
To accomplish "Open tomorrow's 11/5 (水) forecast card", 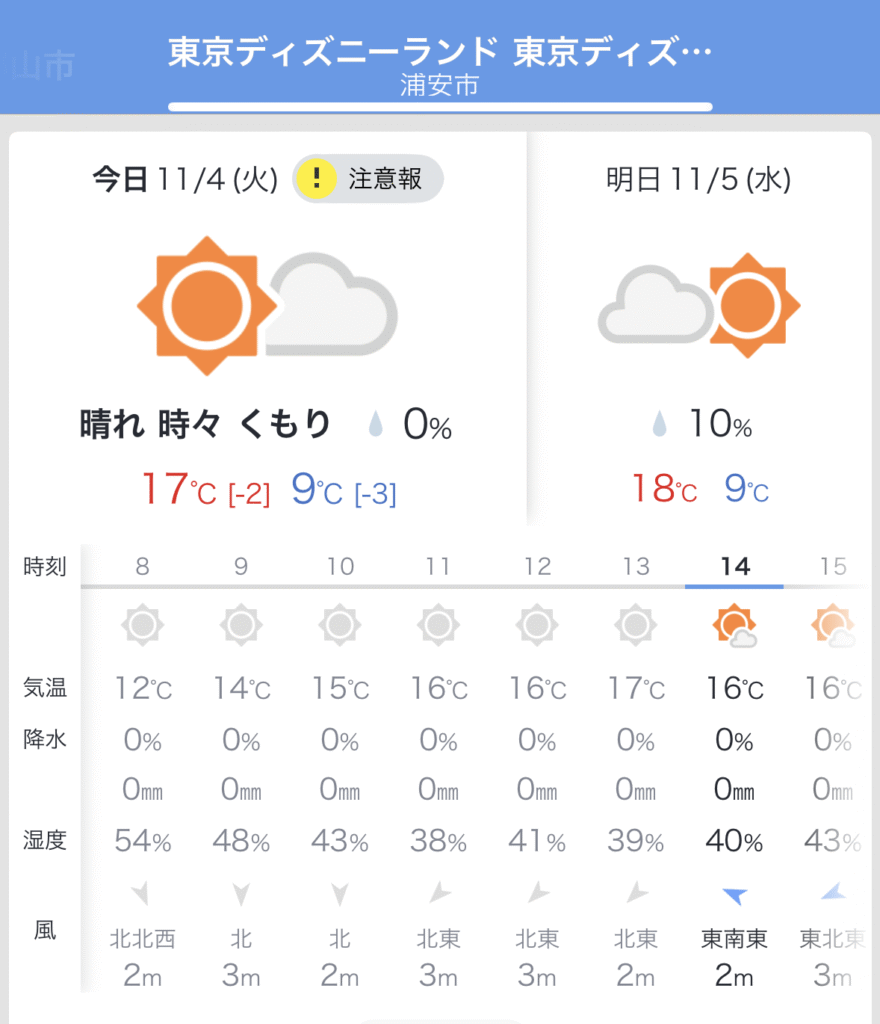I will pyautogui.click(x=698, y=179).
